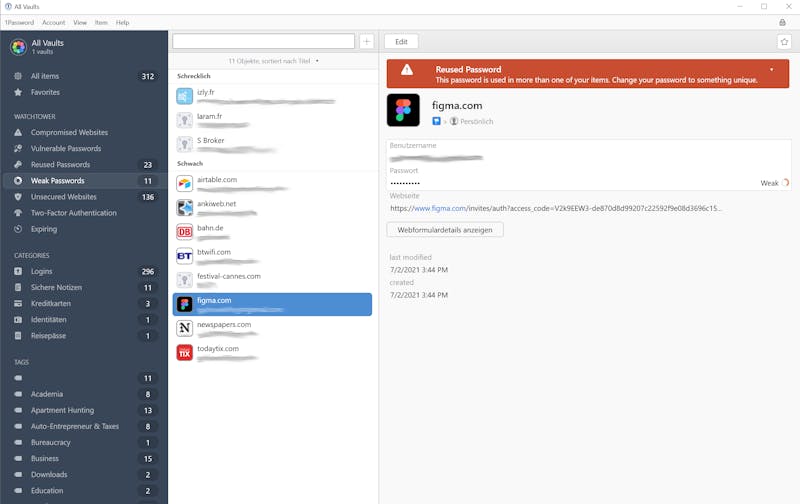
Task: Click the Expiring clock icon
Action: pos(18,229)
